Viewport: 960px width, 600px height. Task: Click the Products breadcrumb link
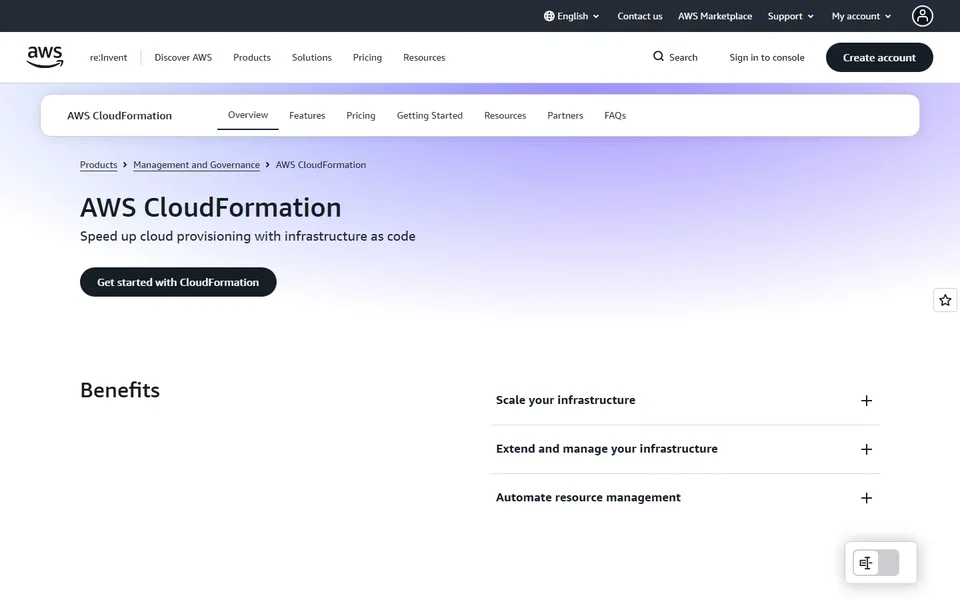pyautogui.click(x=99, y=165)
